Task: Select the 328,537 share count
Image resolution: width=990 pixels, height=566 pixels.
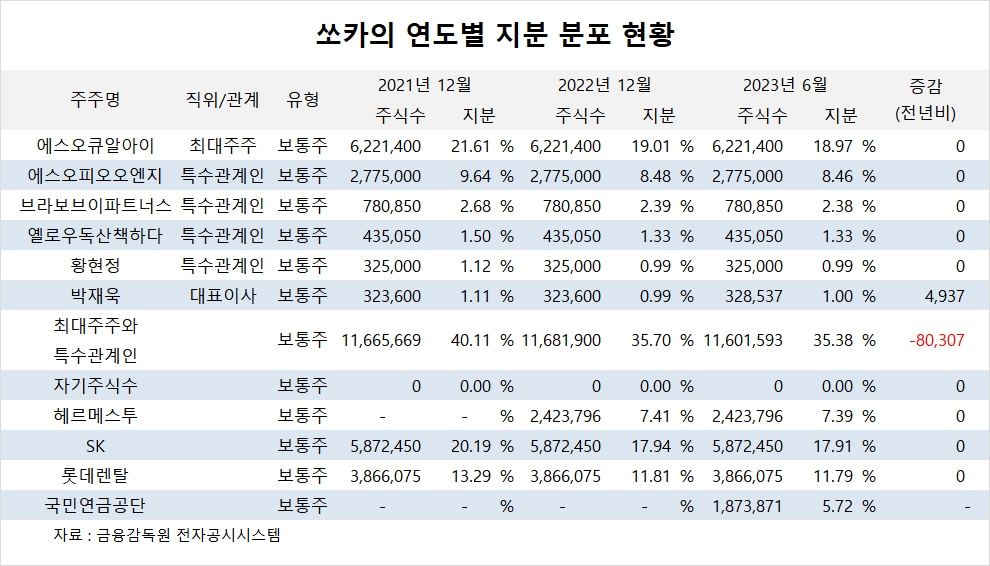Action: (x=753, y=296)
